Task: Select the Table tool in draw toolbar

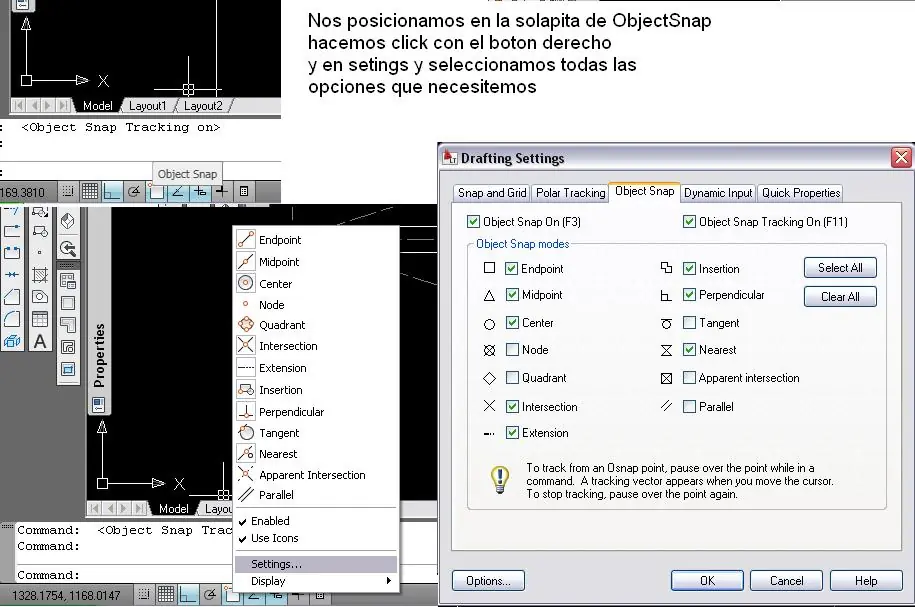Action: [x=40, y=319]
